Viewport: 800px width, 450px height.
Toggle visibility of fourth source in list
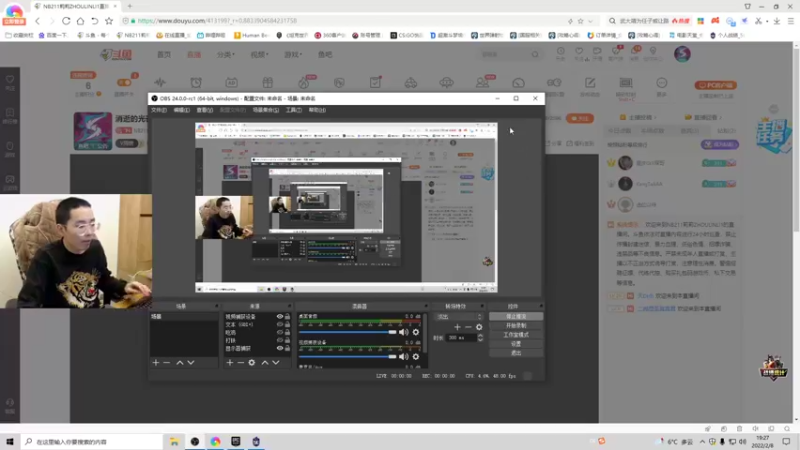pyautogui.click(x=280, y=340)
